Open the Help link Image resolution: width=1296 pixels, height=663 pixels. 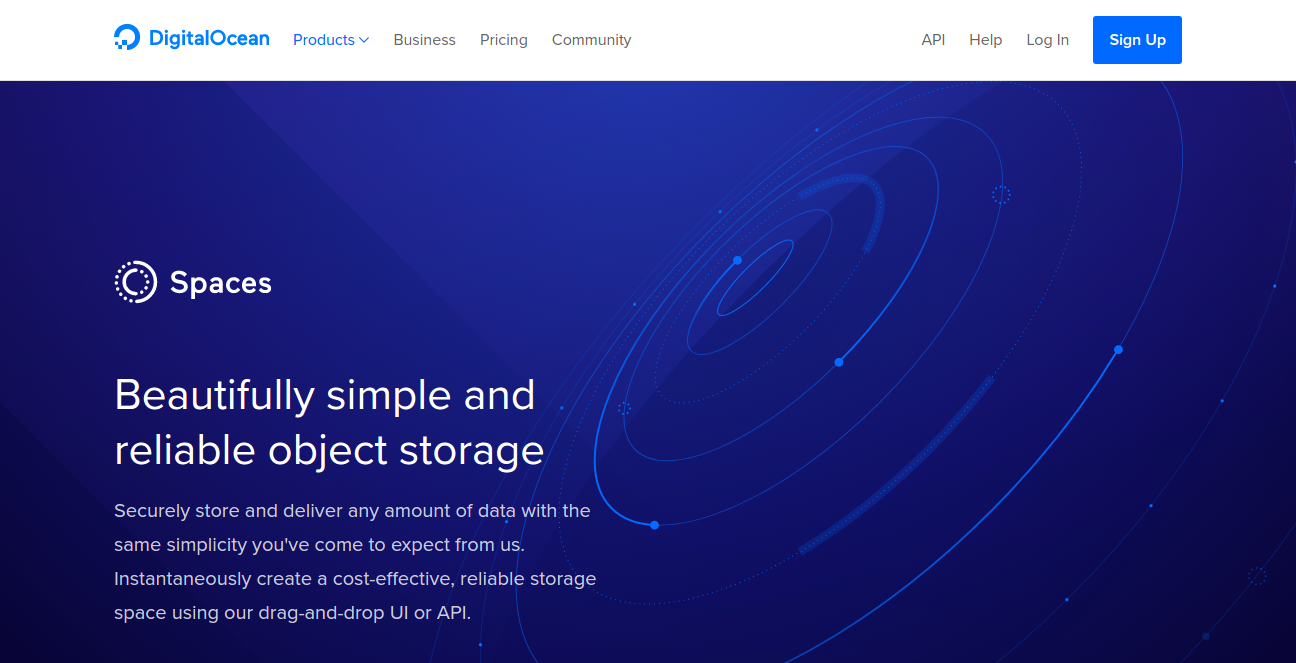985,40
